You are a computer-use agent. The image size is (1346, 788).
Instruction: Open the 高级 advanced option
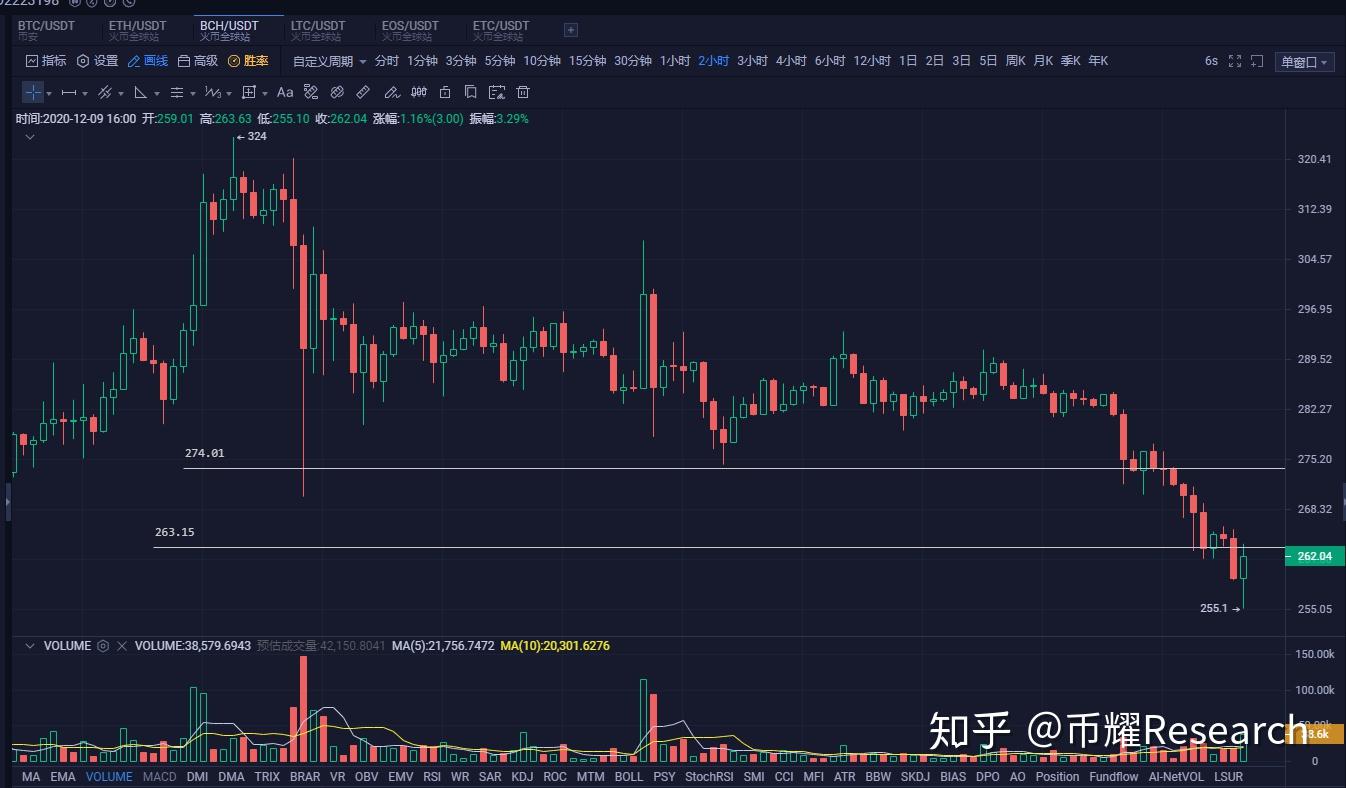pos(198,61)
